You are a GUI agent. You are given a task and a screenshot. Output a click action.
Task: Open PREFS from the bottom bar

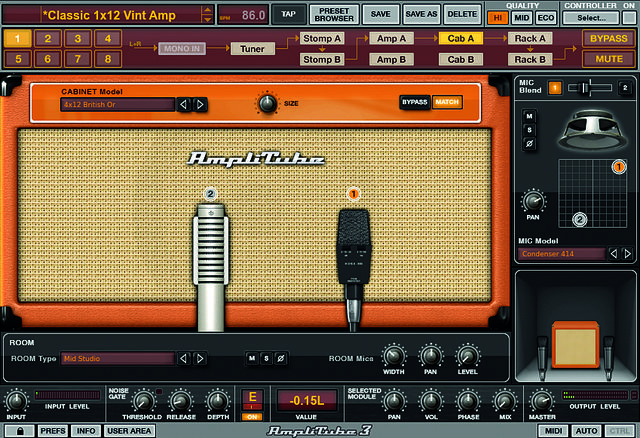(x=53, y=431)
